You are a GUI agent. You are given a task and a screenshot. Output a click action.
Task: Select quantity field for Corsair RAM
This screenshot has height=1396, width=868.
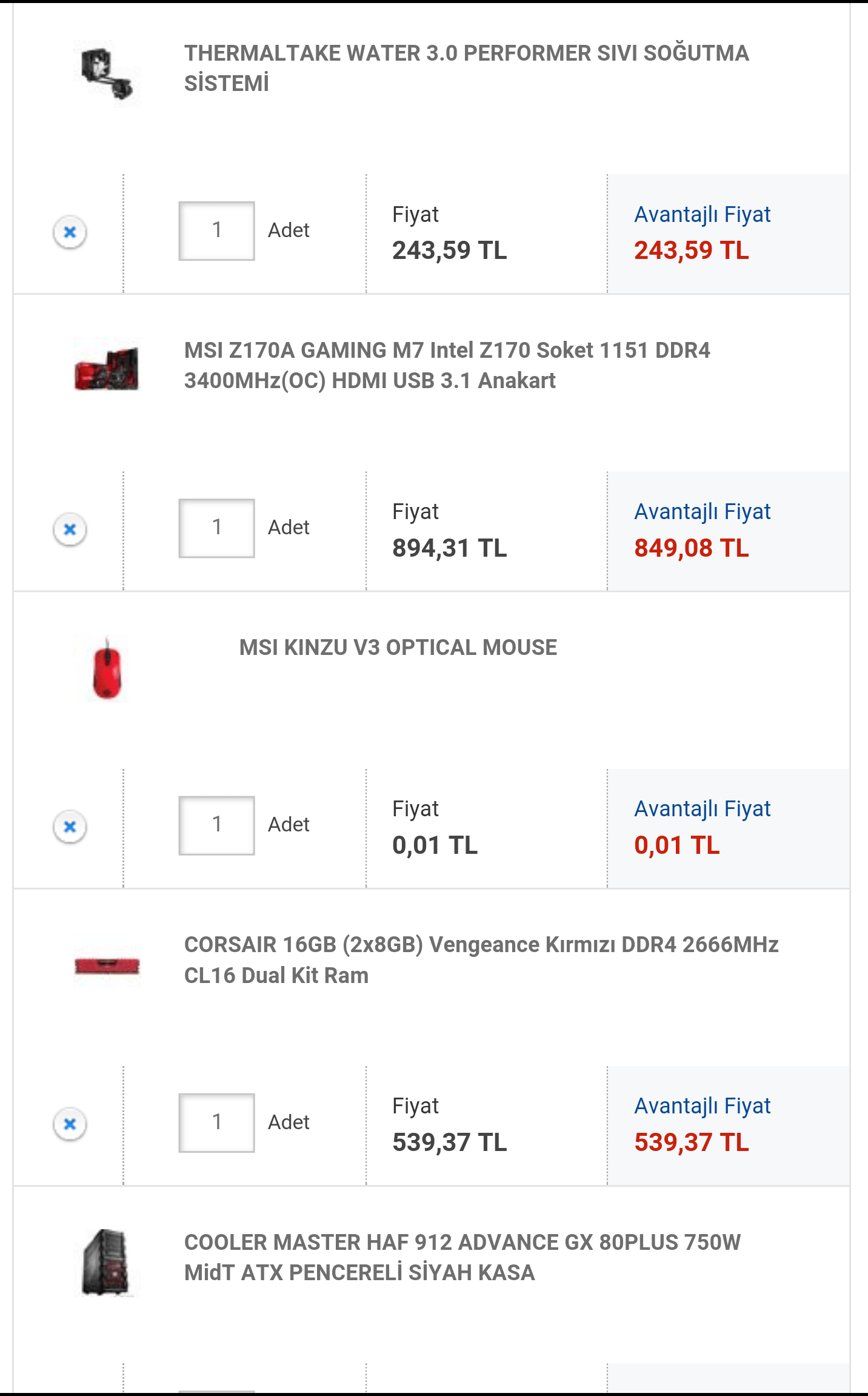coord(216,1123)
